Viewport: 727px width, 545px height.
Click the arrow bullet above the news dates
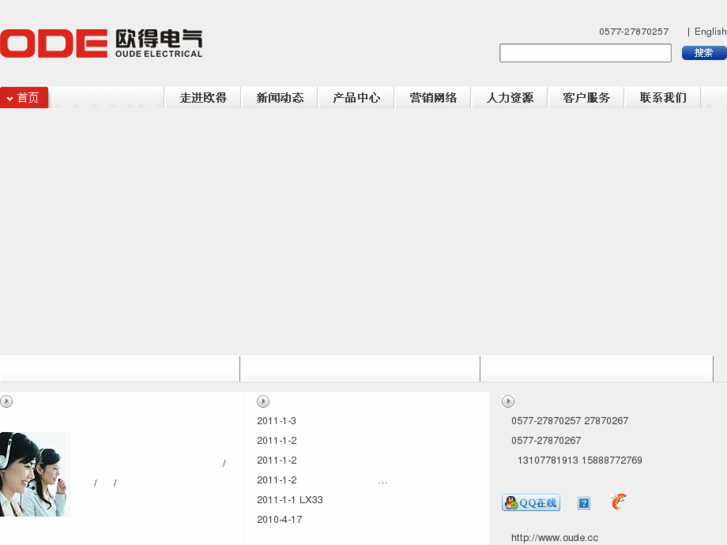click(263, 401)
